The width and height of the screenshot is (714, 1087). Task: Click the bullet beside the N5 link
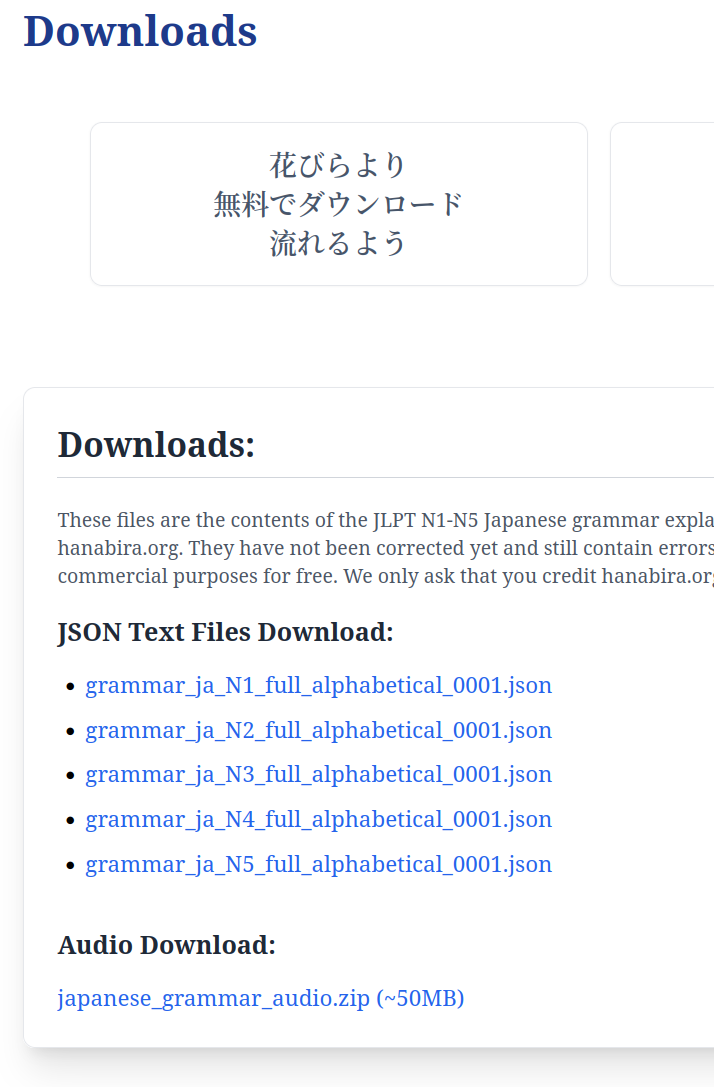(70, 866)
